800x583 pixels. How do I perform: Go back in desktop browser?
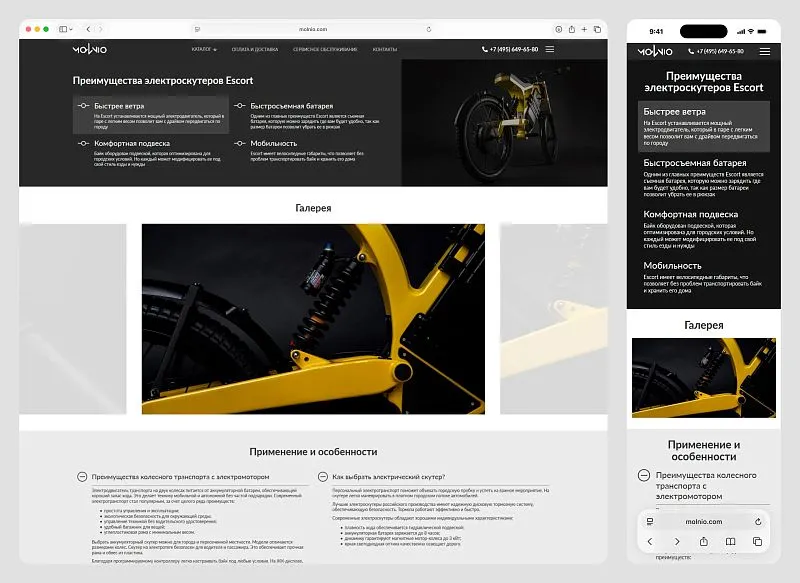tap(88, 29)
